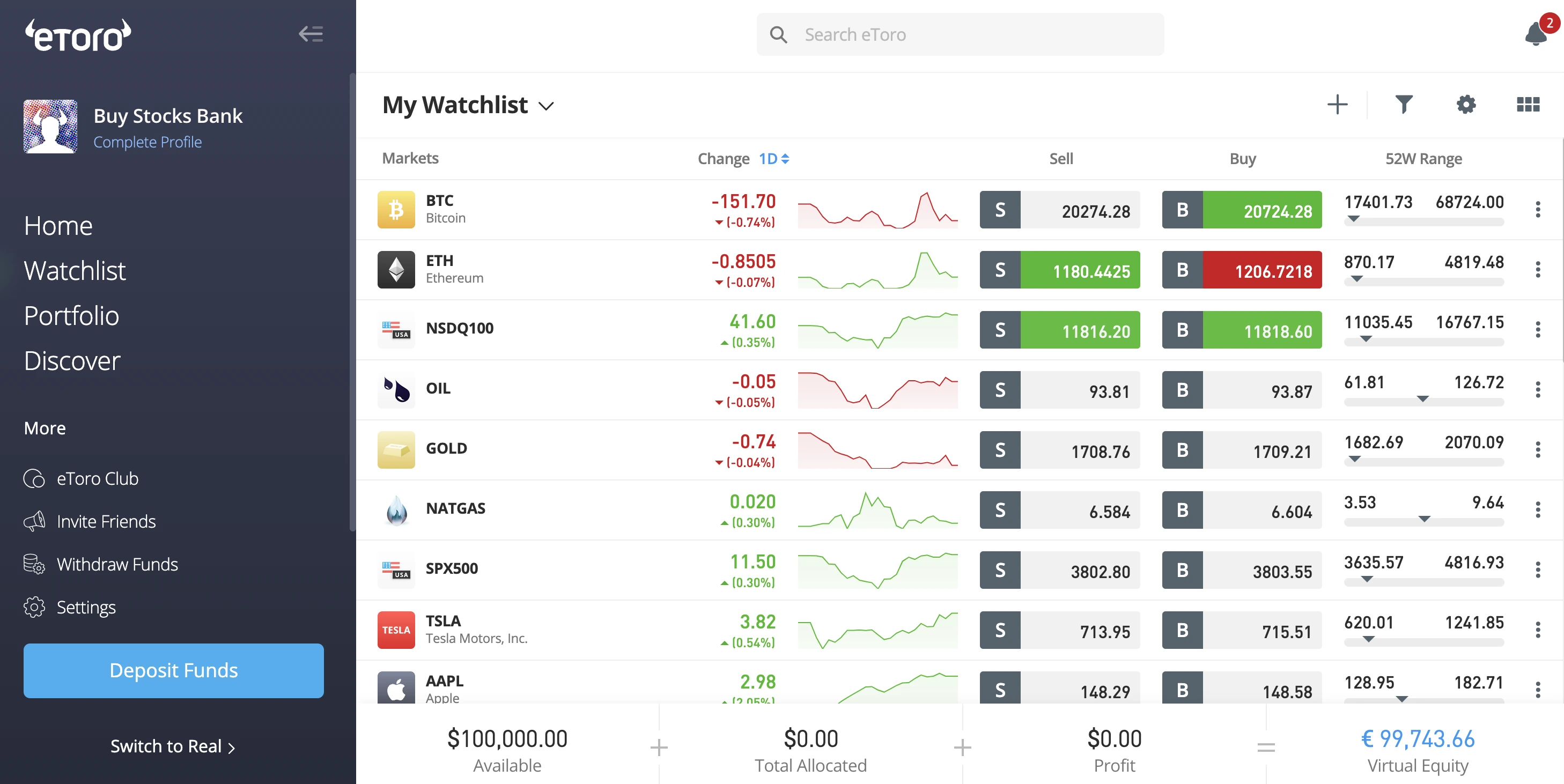The height and width of the screenshot is (784, 1564).
Task: Sell ETH at 1180.4425
Action: pyautogui.click(x=1059, y=270)
